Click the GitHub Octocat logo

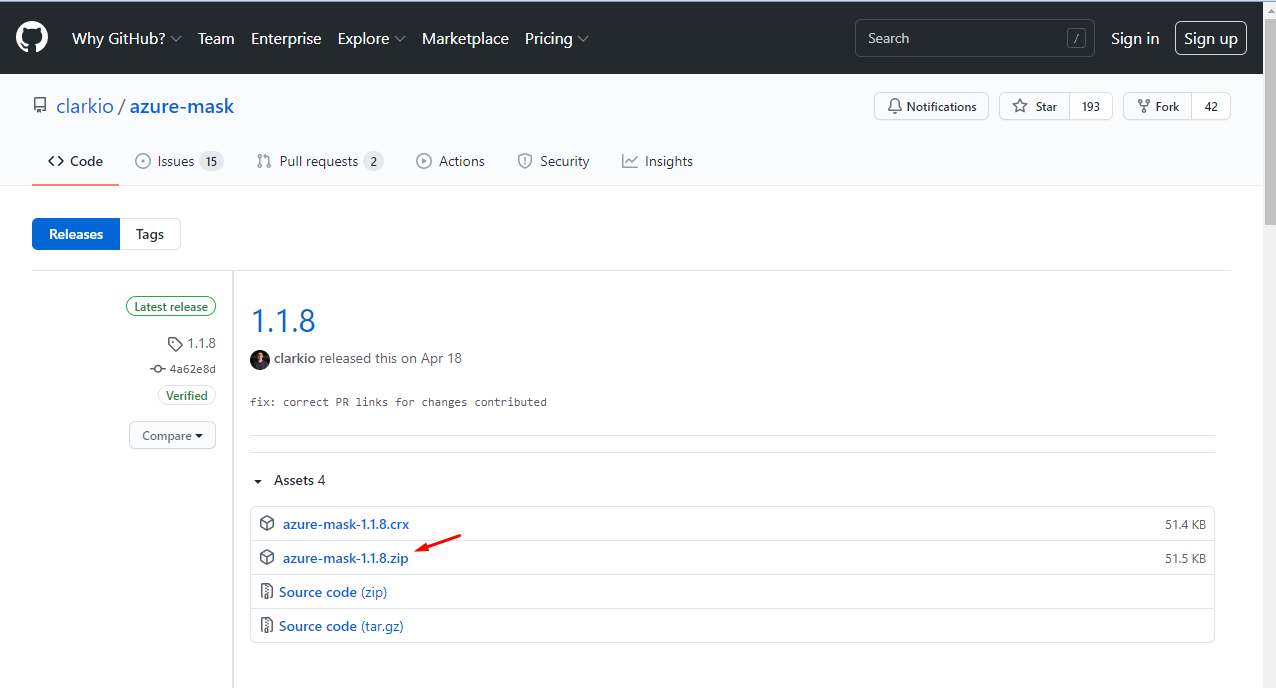coord(32,39)
